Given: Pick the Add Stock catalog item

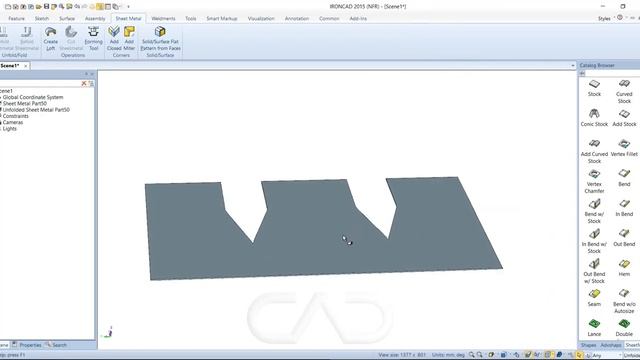Looking at the screenshot, I should [624, 118].
